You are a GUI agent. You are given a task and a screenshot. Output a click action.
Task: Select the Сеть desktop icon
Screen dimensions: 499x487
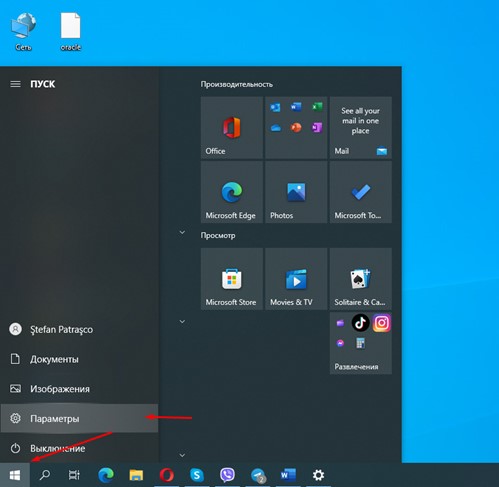[x=23, y=32]
